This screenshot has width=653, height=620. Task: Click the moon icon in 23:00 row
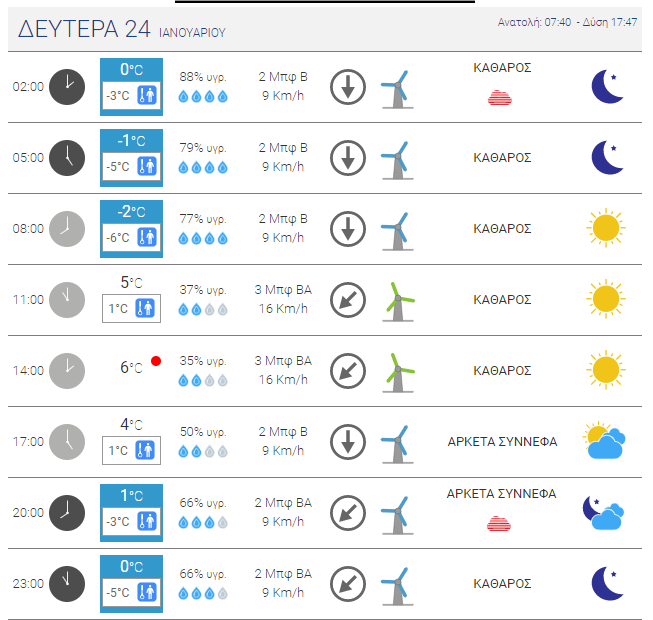(x=606, y=583)
